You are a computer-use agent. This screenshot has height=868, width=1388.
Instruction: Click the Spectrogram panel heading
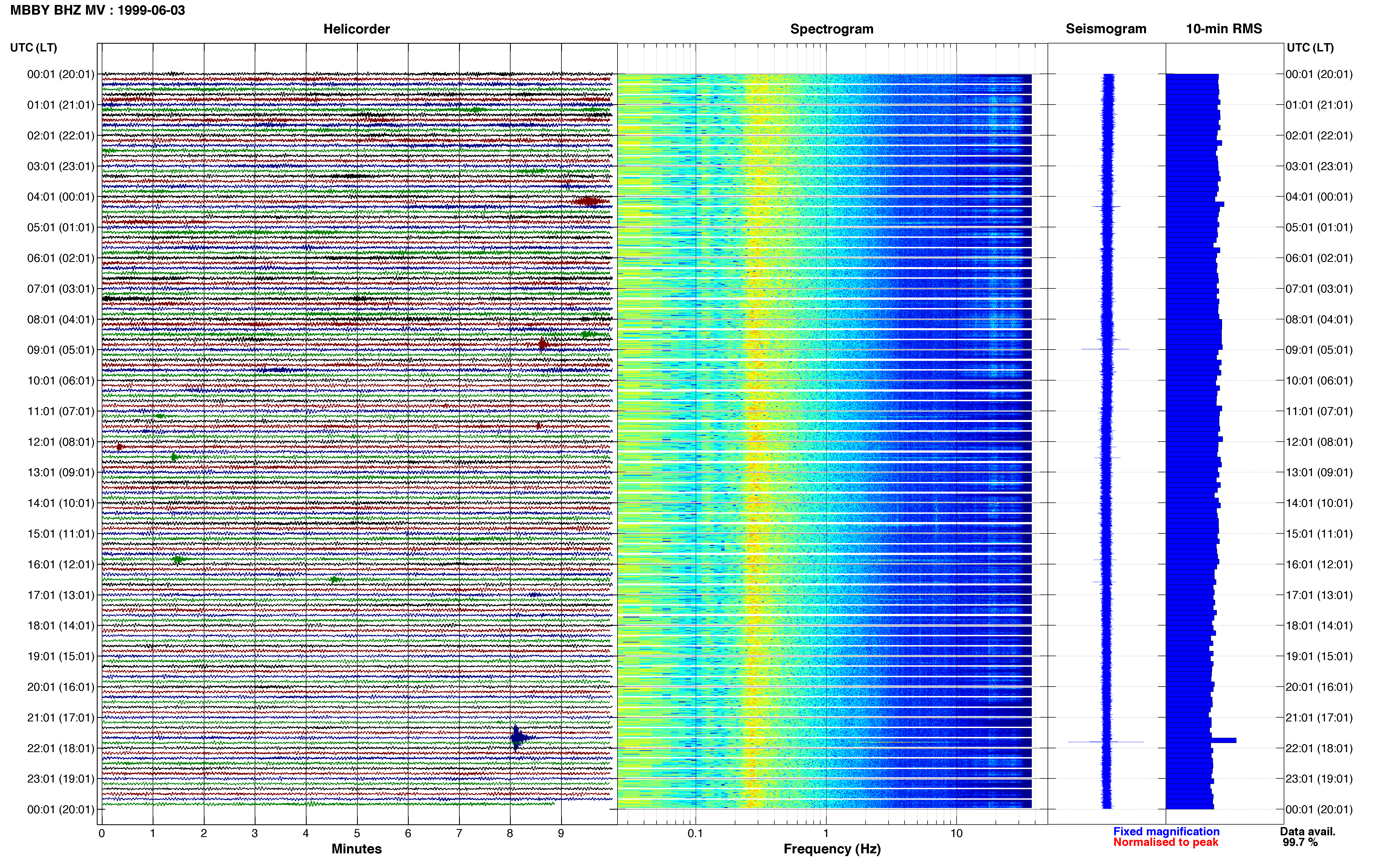pos(832,29)
